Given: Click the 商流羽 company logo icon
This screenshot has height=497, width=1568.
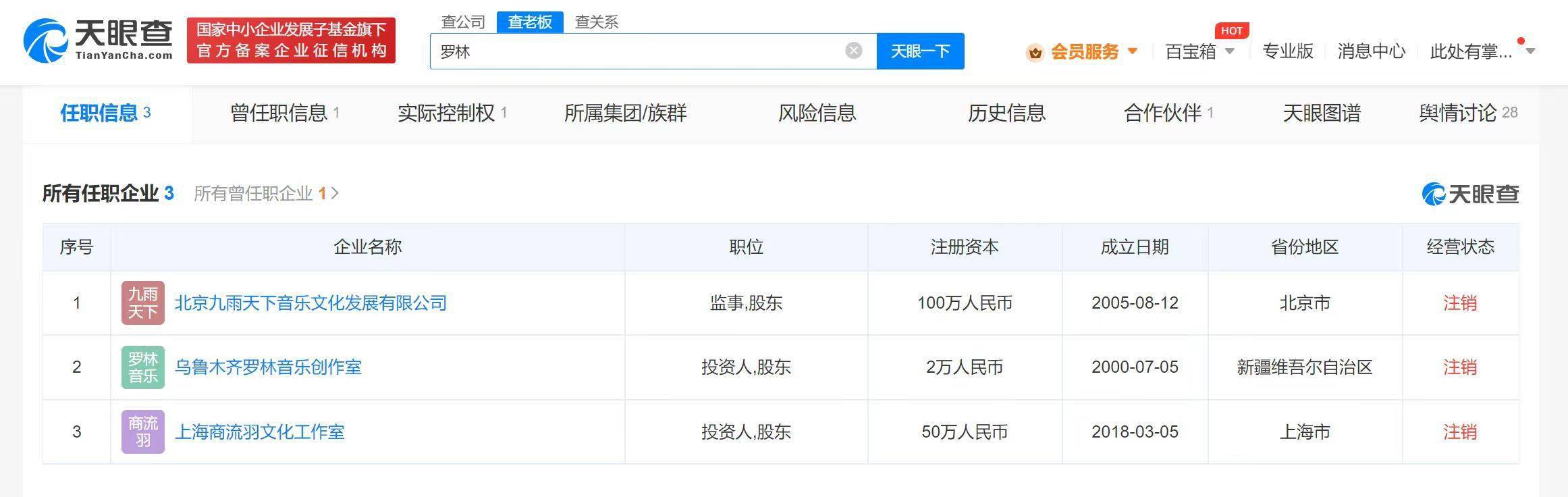Looking at the screenshot, I should [143, 432].
